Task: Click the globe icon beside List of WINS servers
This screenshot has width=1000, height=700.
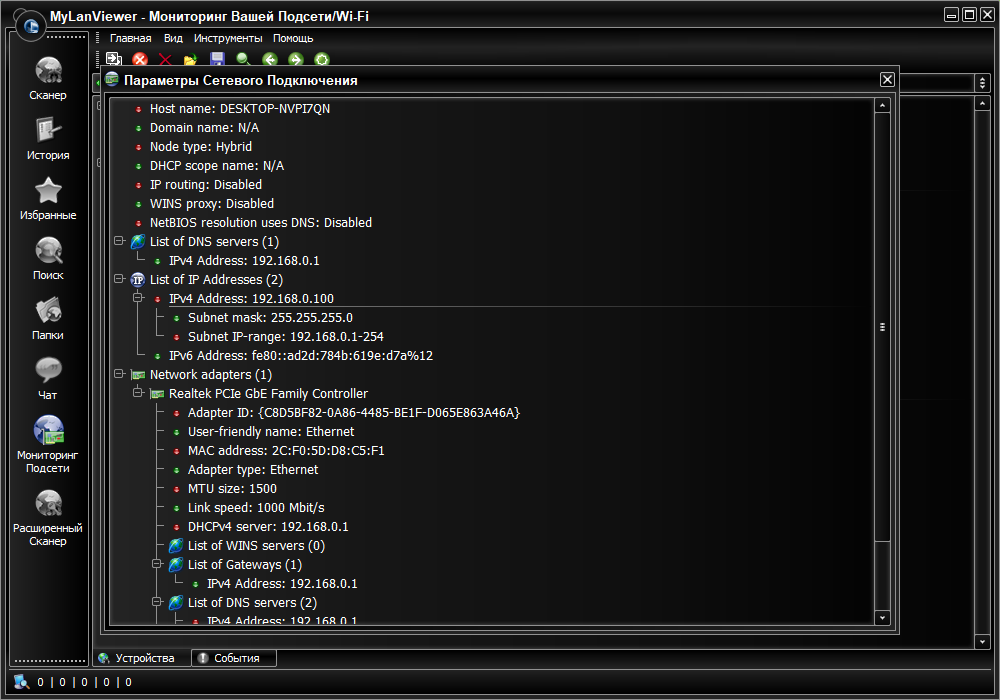Action: (x=176, y=546)
